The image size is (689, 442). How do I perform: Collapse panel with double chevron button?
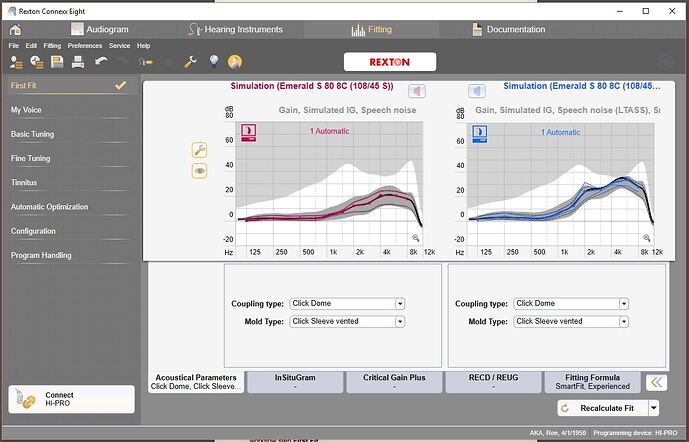click(x=656, y=382)
